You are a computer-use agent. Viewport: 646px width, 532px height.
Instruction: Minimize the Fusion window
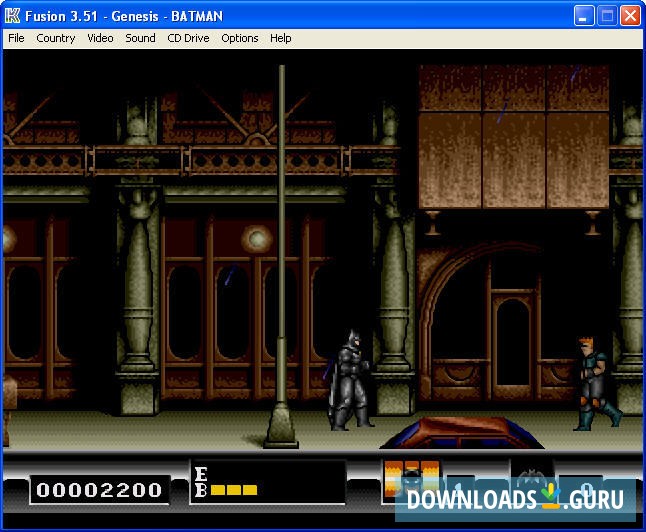click(x=583, y=16)
